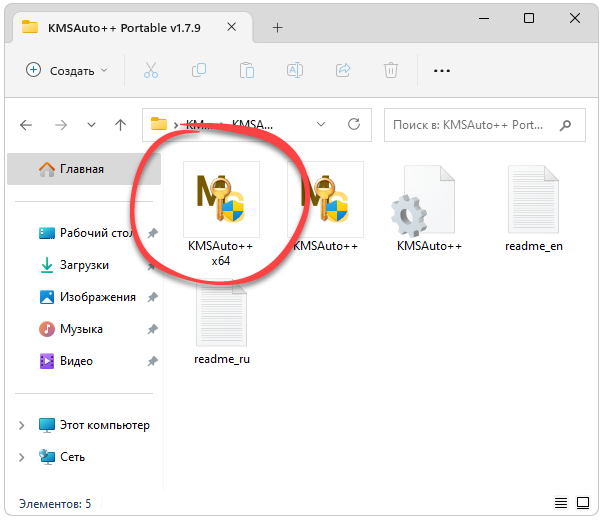Expand address bar history dropdown
604x520 pixels.
coord(321,124)
